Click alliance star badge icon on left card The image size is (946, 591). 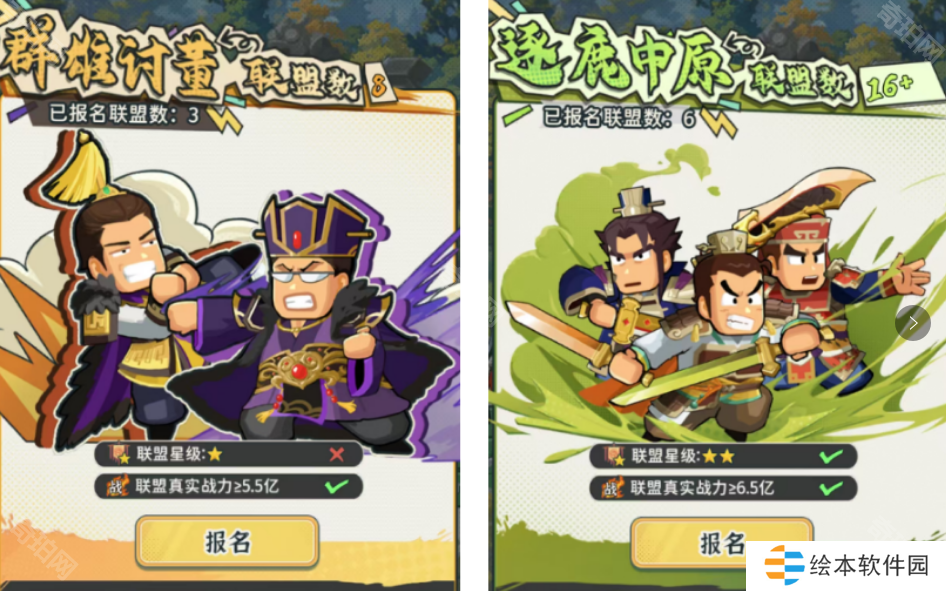119,454
